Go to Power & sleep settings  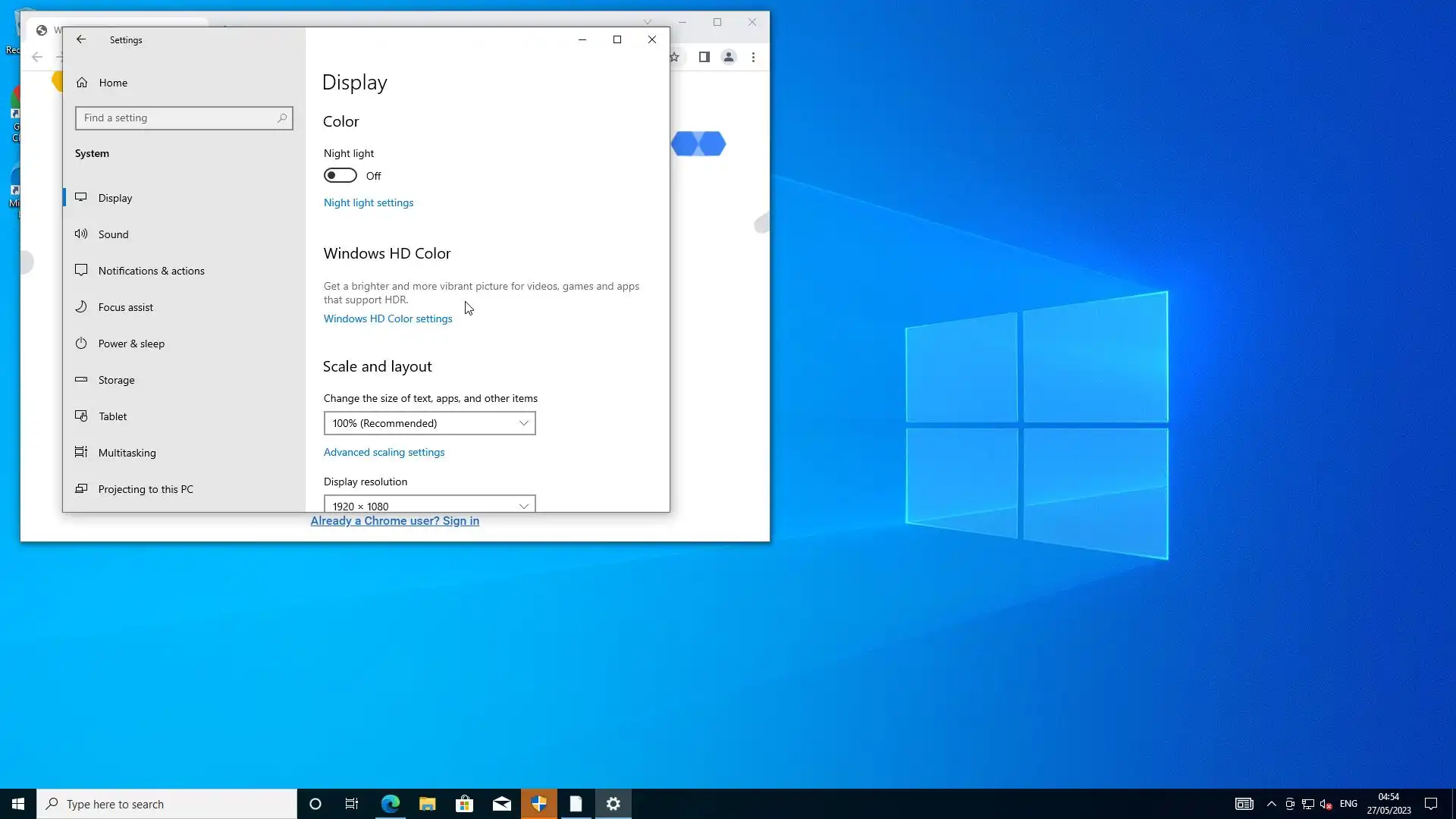coord(131,344)
